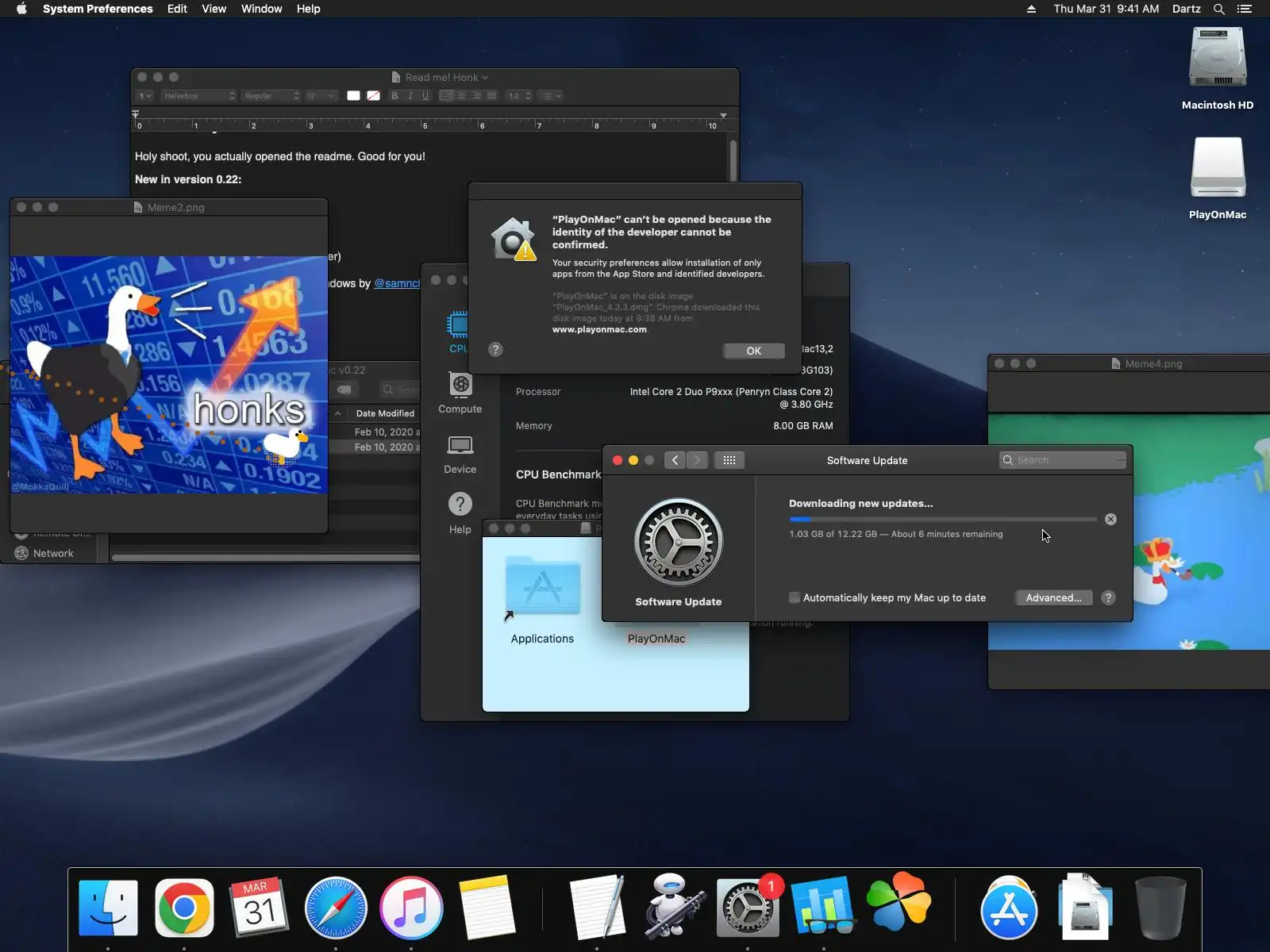This screenshot has width=1270, height=952.
Task: Click the text background color swatch in TextEdit
Action: (x=373, y=96)
